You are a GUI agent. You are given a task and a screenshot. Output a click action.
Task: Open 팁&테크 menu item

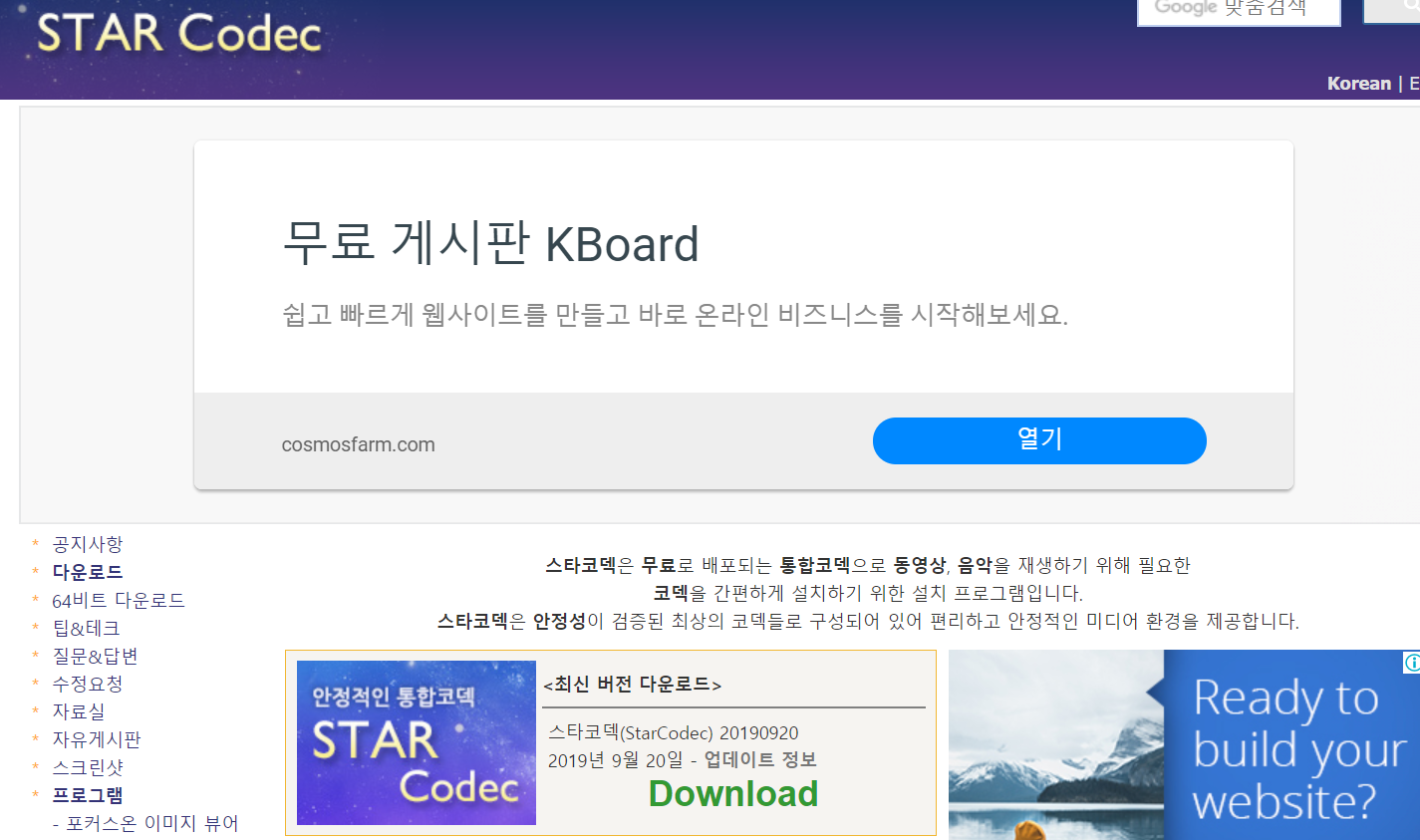(x=86, y=628)
